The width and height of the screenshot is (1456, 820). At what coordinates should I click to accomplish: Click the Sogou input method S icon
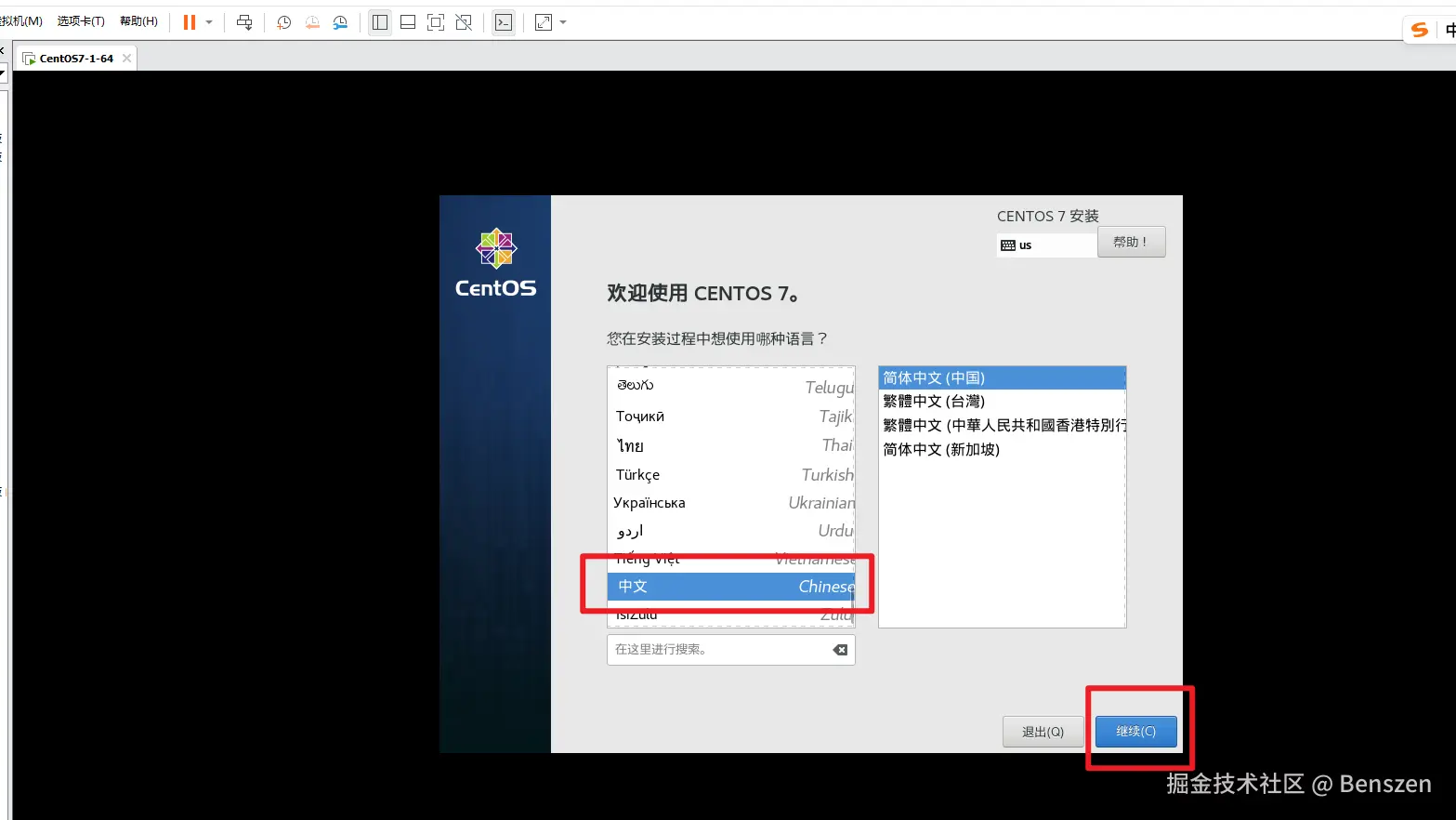click(1419, 30)
